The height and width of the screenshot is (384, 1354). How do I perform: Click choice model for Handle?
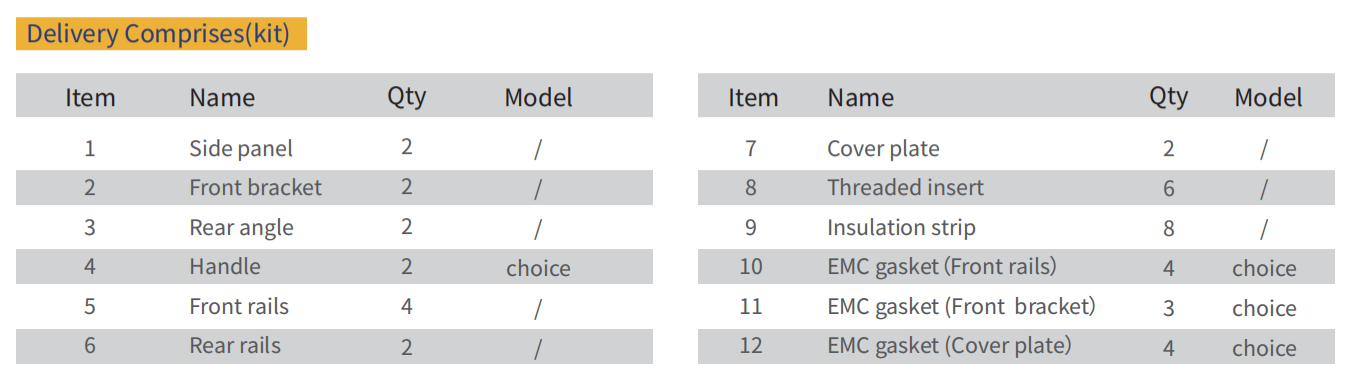click(538, 269)
